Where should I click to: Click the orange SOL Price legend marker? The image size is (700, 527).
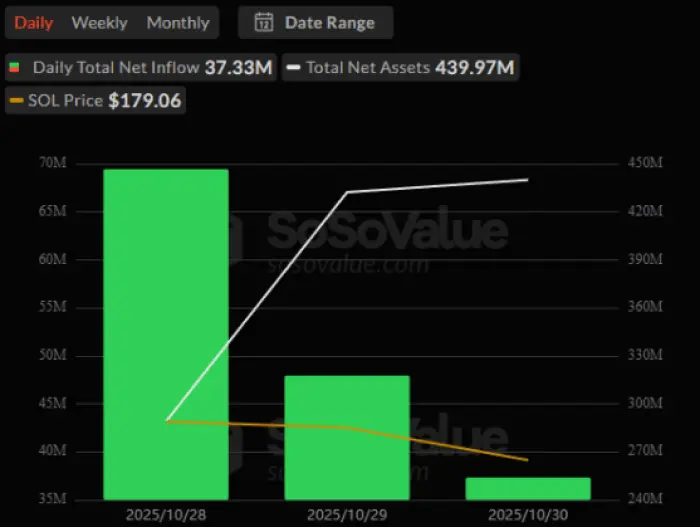[x=17, y=100]
